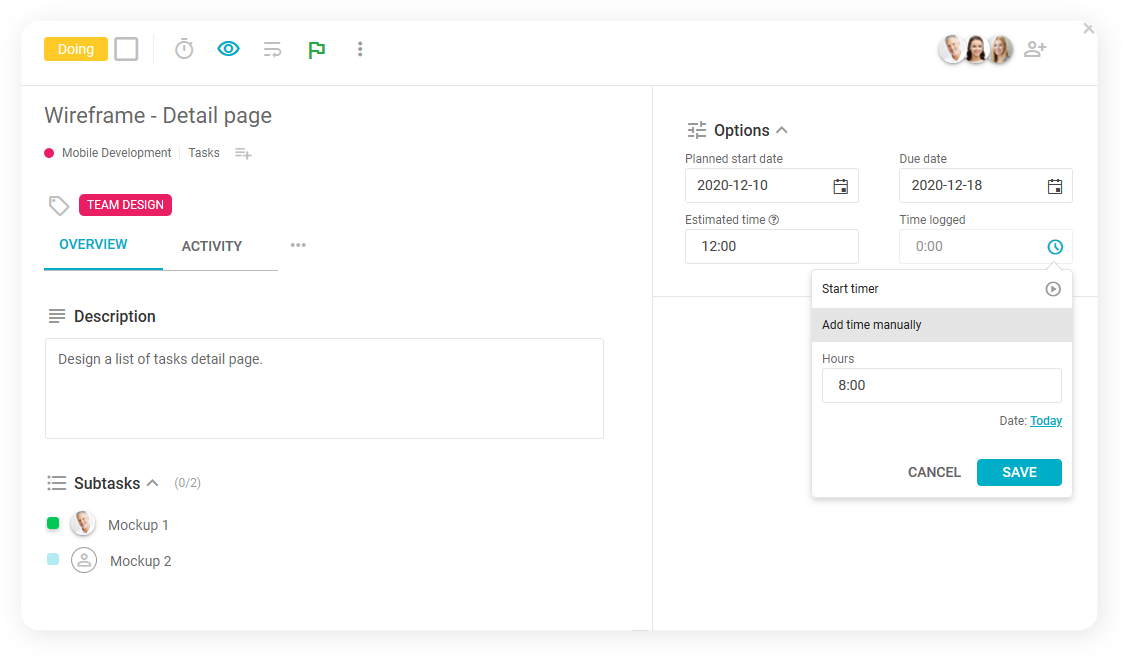Check the task complete checkbox
The image size is (1125, 659).
(x=126, y=49)
